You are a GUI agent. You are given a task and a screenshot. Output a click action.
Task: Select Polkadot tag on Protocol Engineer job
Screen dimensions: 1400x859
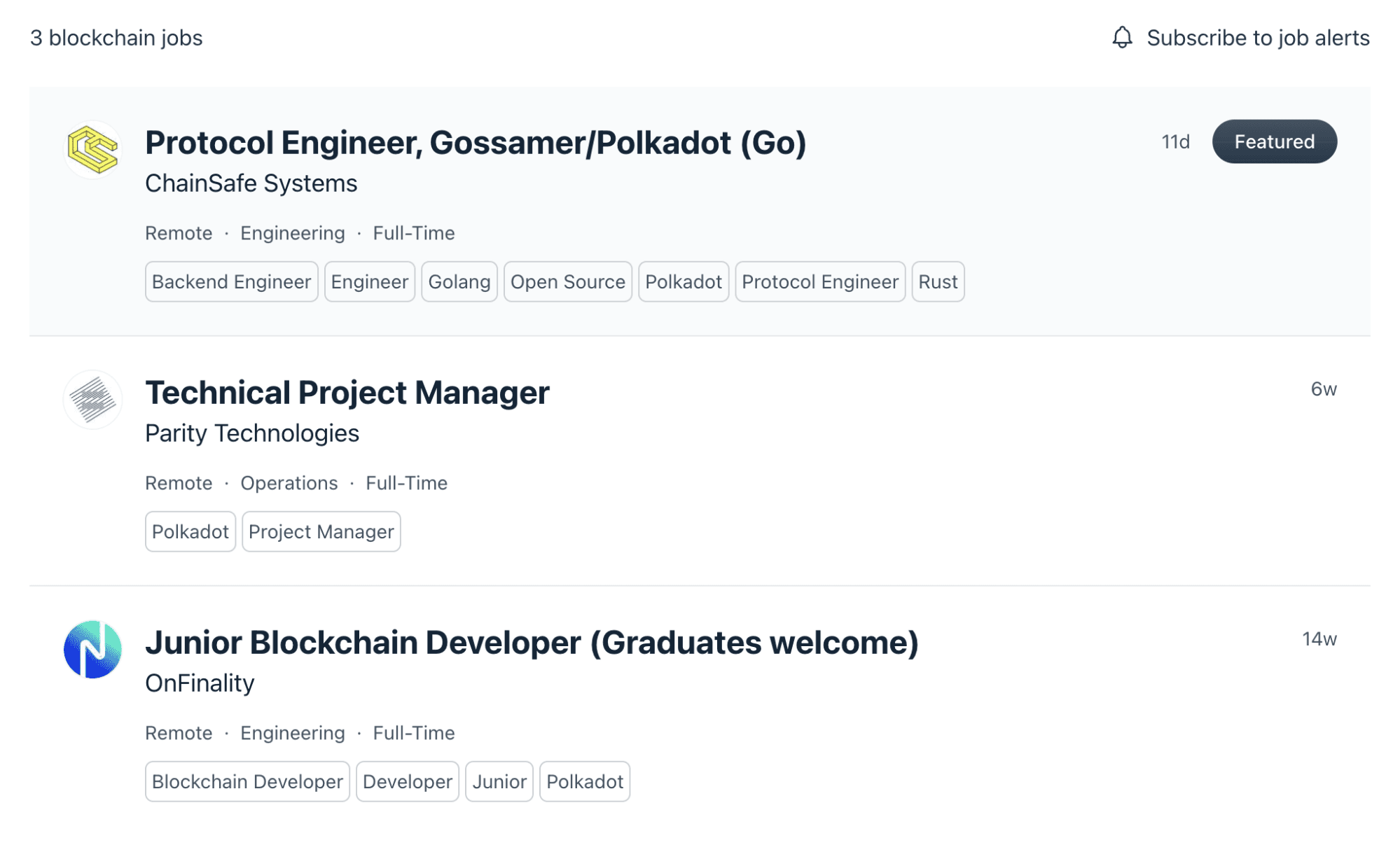(684, 281)
